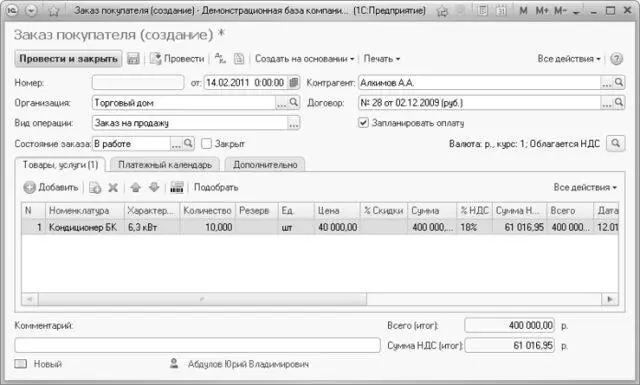Uncheck the Запланировать оплату checkbox
Screen dimensions: 640x385
pos(363,123)
